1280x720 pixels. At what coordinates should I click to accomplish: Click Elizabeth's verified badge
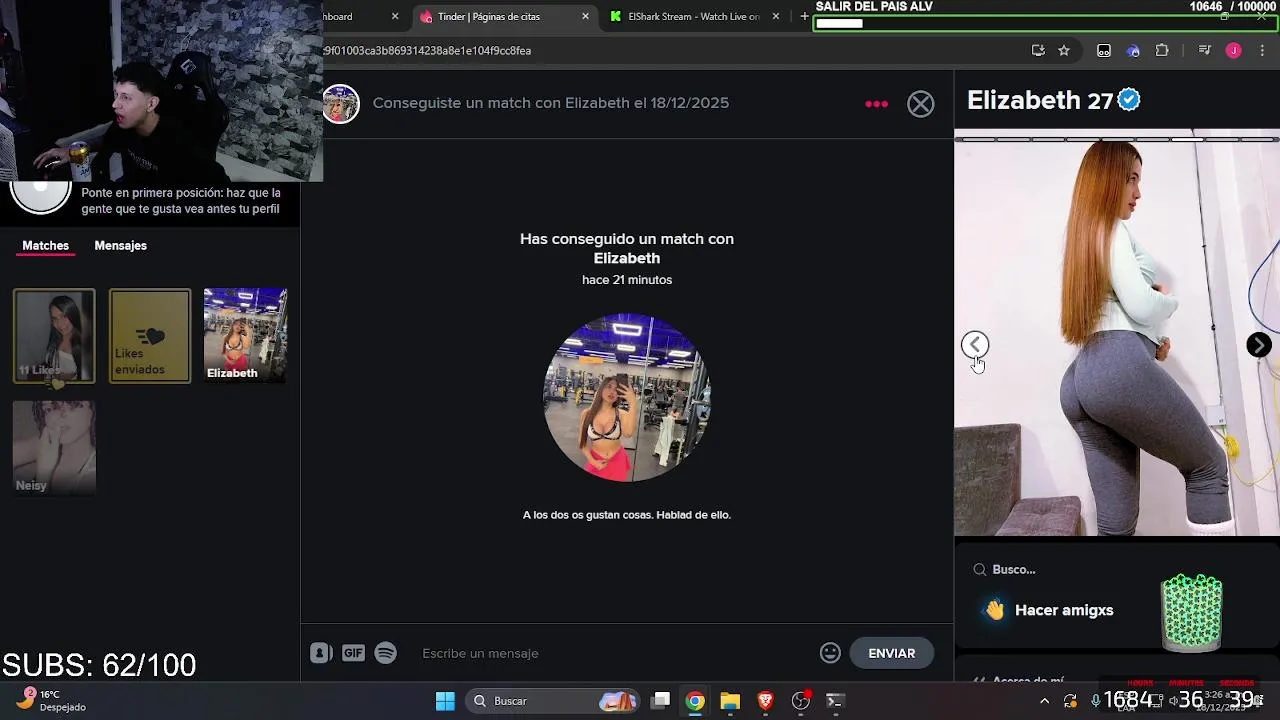tap(1129, 100)
